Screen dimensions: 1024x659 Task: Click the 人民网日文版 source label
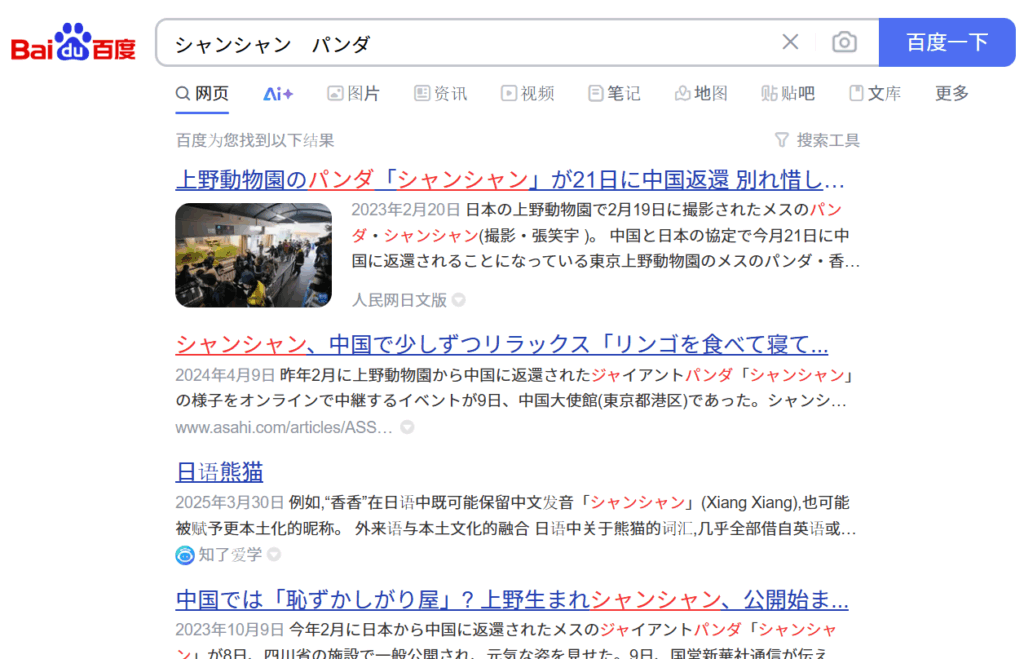[399, 300]
